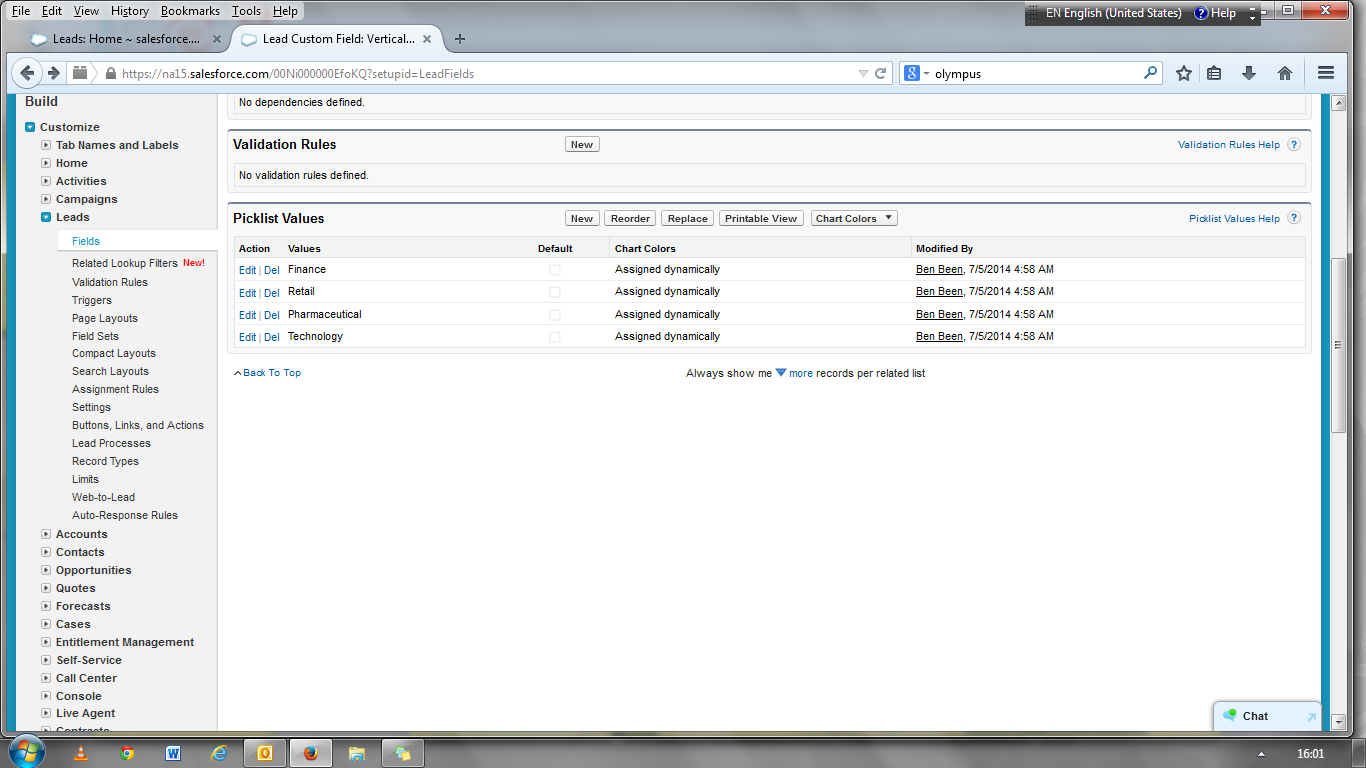Open Firefox from the Windows taskbar

tap(310, 753)
